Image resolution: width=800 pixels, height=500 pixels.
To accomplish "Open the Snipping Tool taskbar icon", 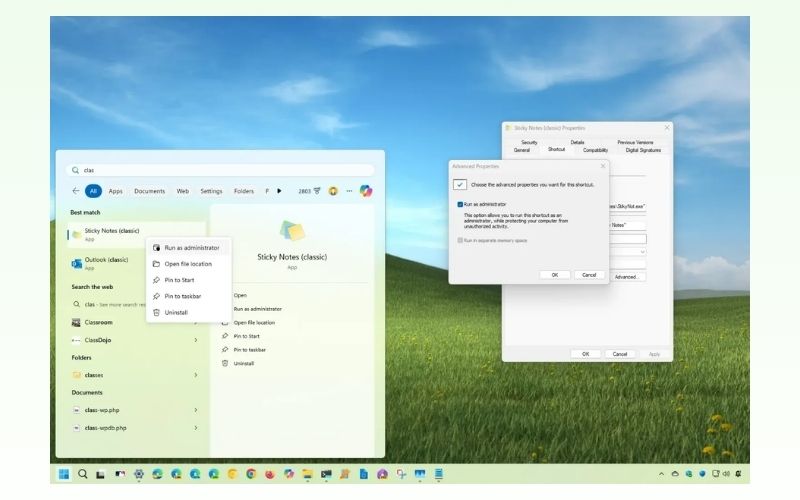I will pos(401,474).
